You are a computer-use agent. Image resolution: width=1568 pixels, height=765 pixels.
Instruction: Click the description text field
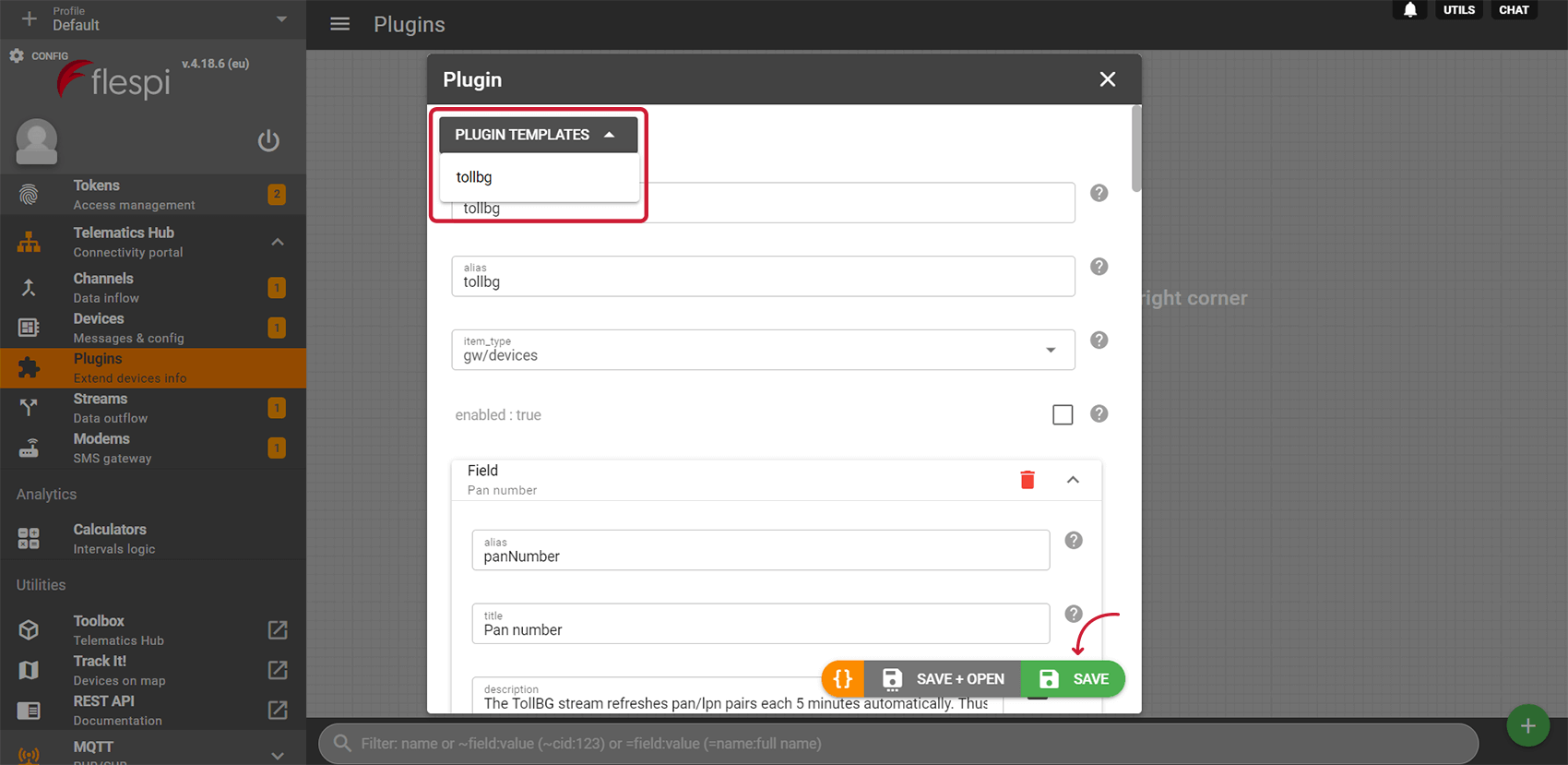pyautogui.click(x=738, y=696)
